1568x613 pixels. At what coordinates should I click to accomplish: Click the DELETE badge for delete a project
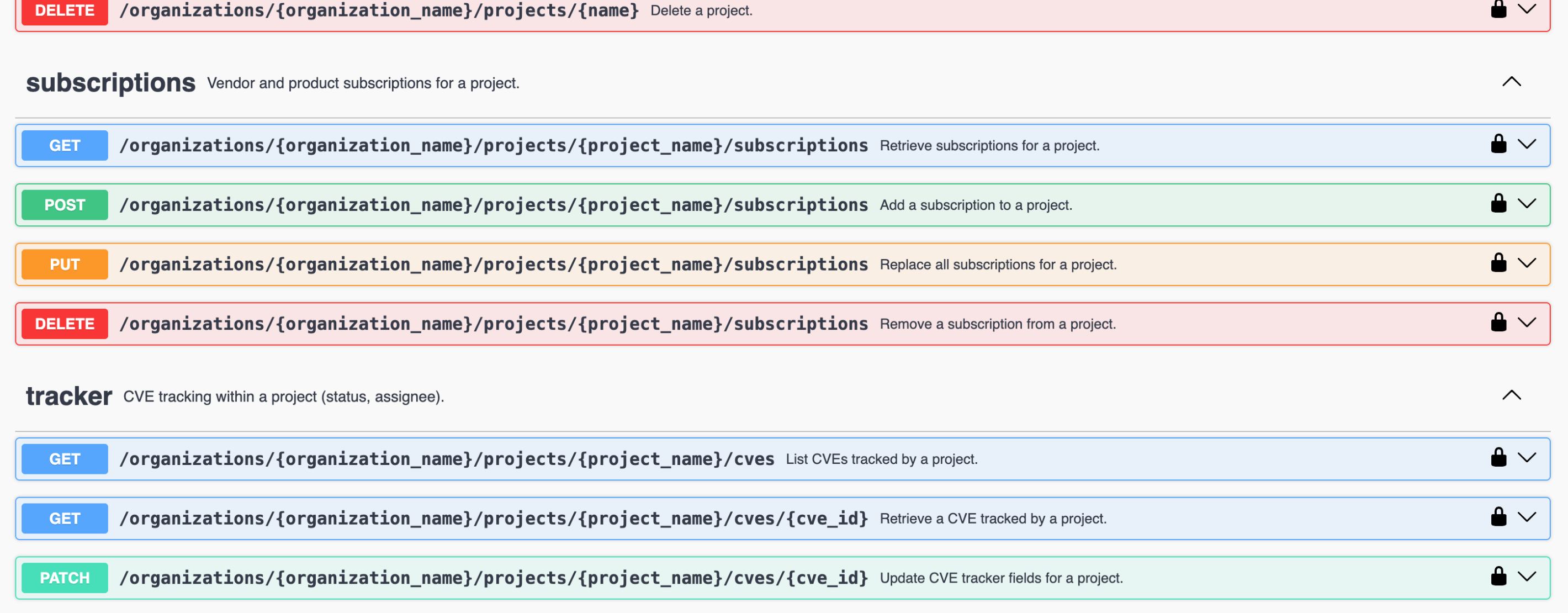click(65, 11)
